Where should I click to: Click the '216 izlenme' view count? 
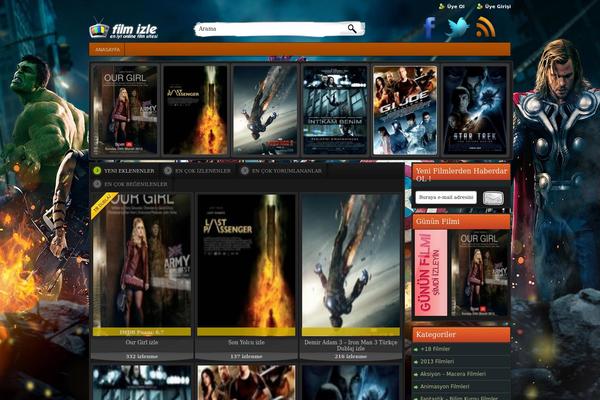point(351,356)
